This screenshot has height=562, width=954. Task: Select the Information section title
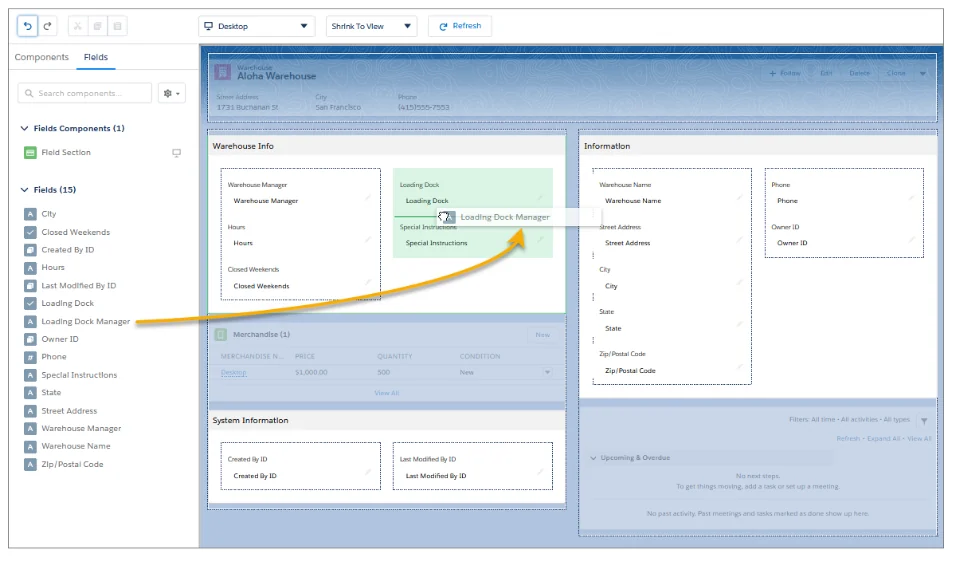coord(607,146)
